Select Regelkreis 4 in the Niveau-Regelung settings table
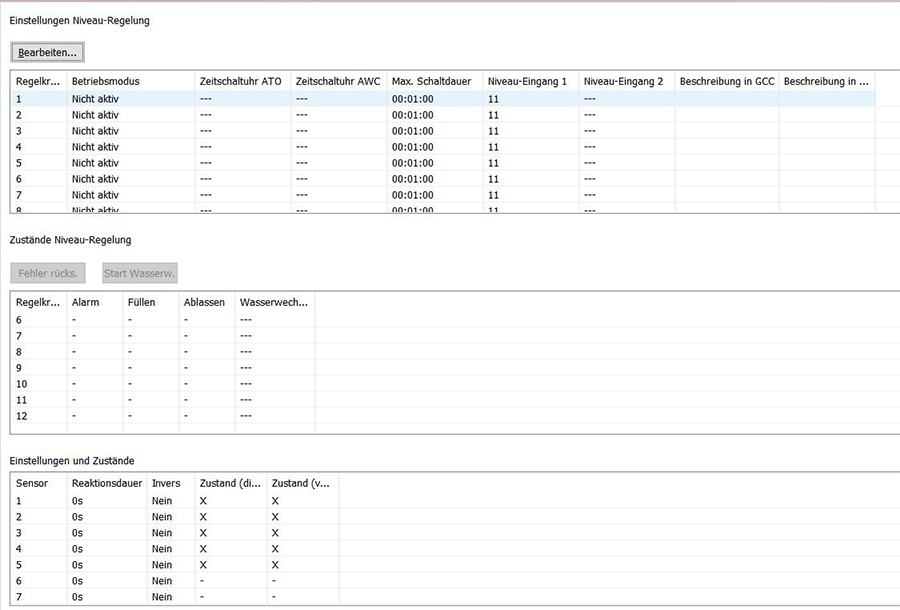The height and width of the screenshot is (610, 900). [96, 147]
